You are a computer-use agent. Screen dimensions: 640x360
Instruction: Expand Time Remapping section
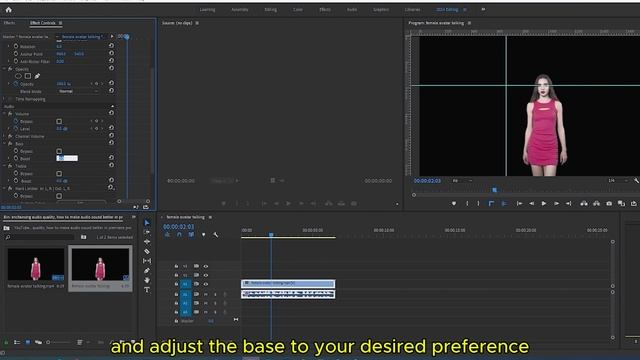click(x=4, y=99)
